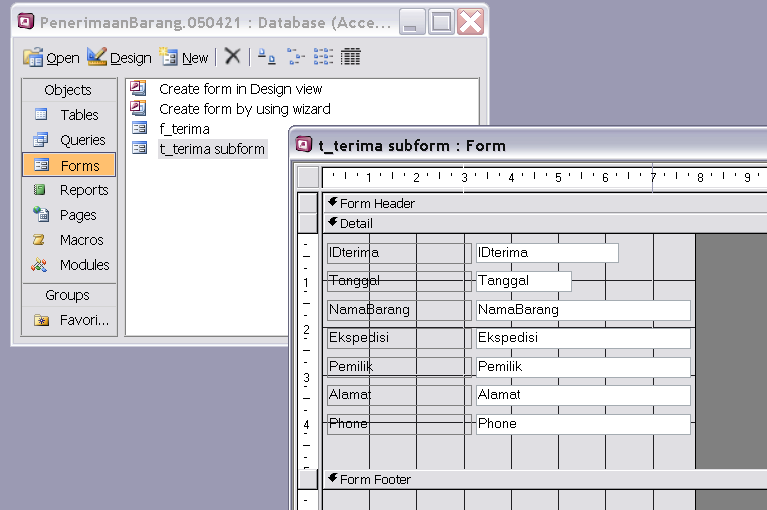
Task: Select the Alamat text box
Action: (584, 395)
